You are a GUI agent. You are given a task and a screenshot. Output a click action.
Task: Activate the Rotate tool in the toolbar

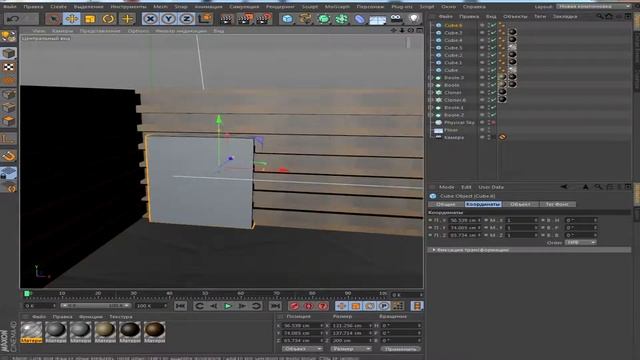point(108,19)
